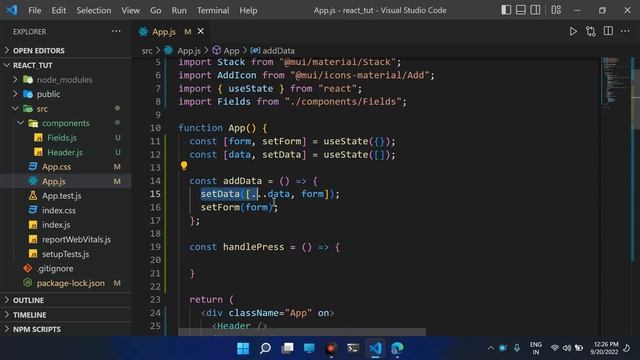
Task: Open Customize Layout icon
Action: point(556,10)
